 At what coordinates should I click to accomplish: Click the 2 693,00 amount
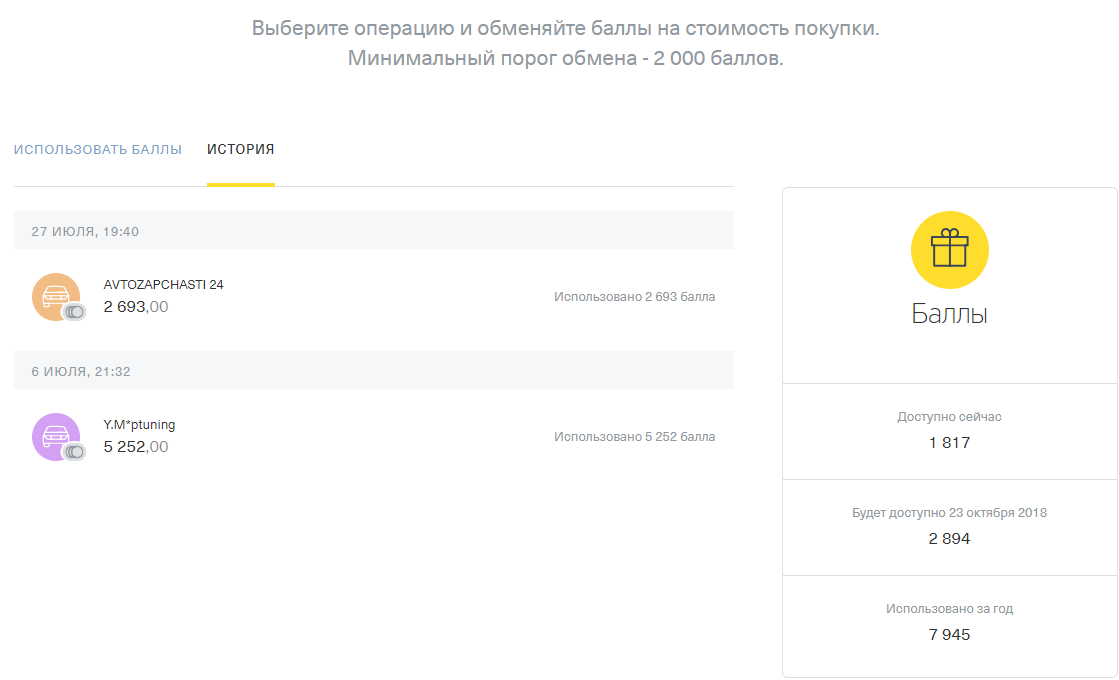point(136,307)
